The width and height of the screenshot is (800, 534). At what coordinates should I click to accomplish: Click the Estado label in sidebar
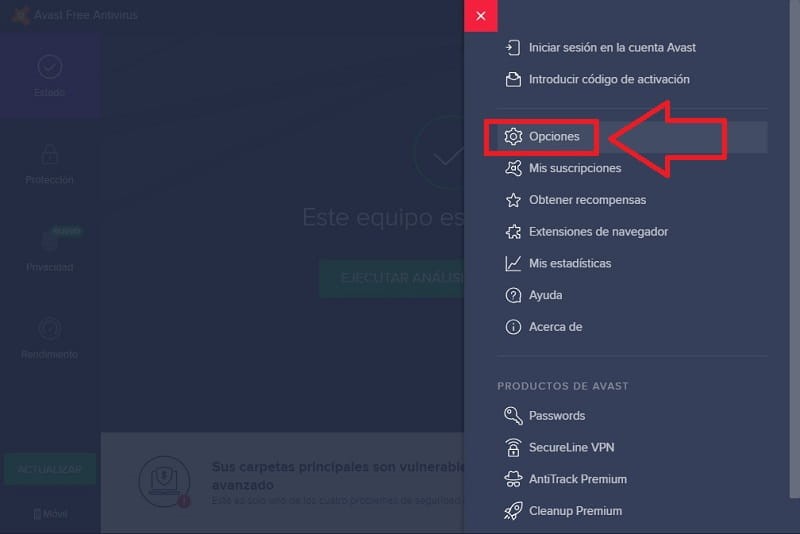pos(49,92)
